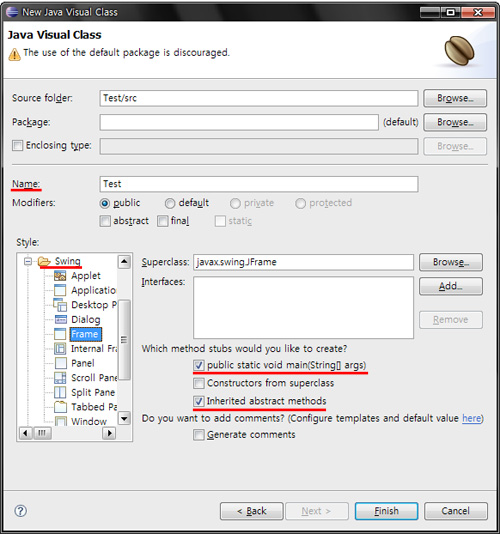This screenshot has height=534, width=500.
Task: Click the Dialog icon in Style tree
Action: pos(61,319)
